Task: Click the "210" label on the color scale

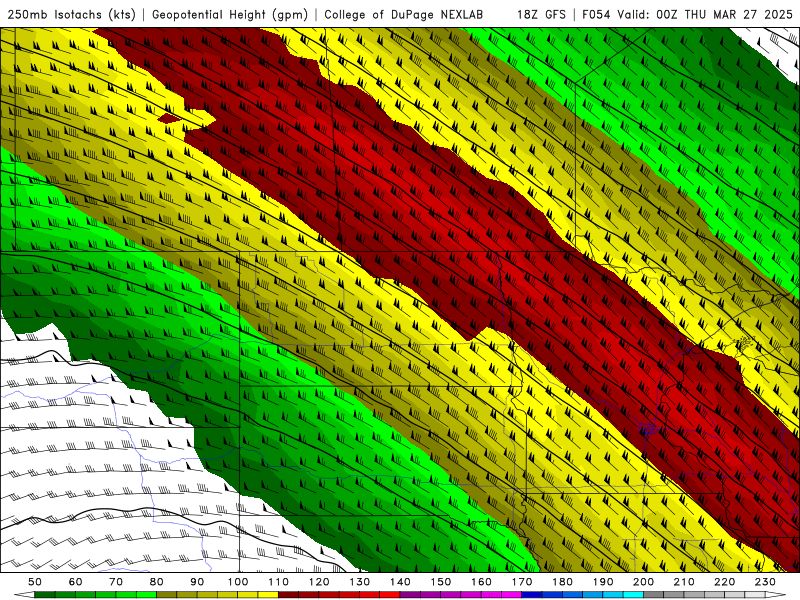Action: tap(684, 582)
